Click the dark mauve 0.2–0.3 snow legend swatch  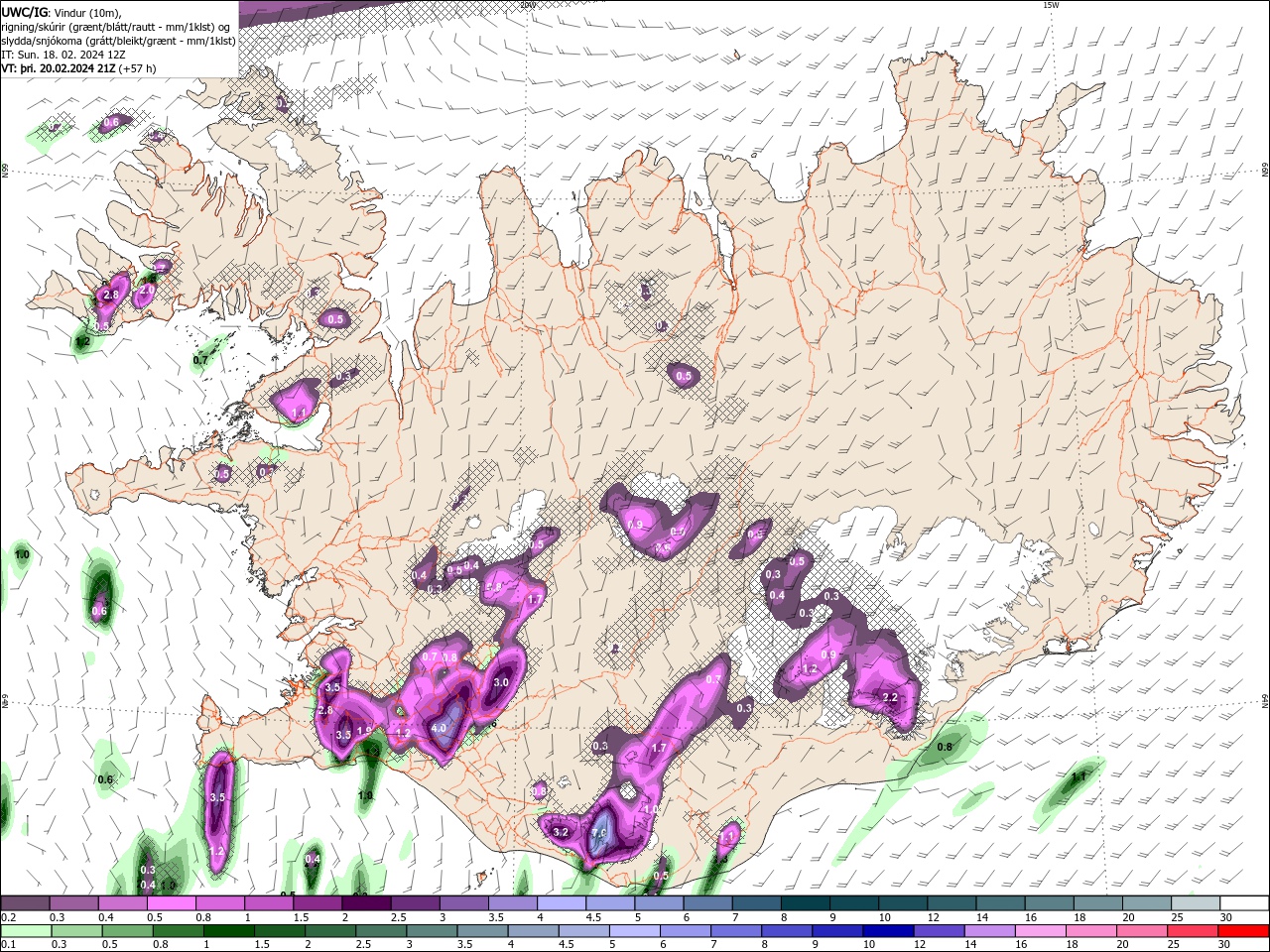pyautogui.click(x=26, y=903)
